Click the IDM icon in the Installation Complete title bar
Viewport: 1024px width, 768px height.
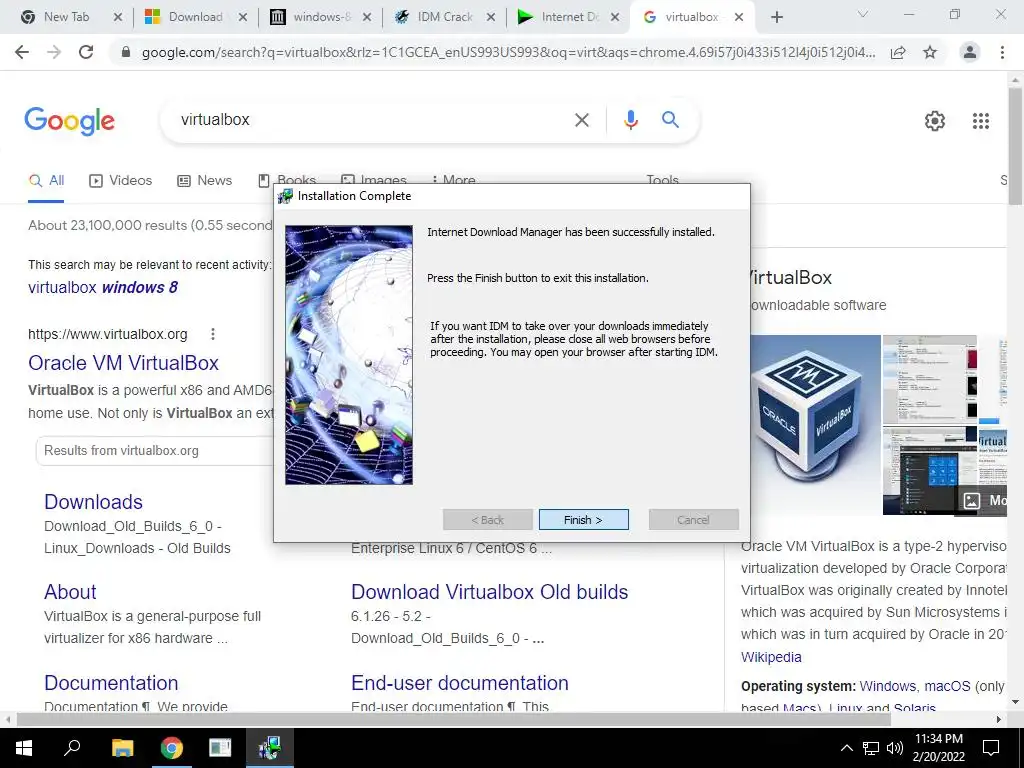[x=285, y=196]
